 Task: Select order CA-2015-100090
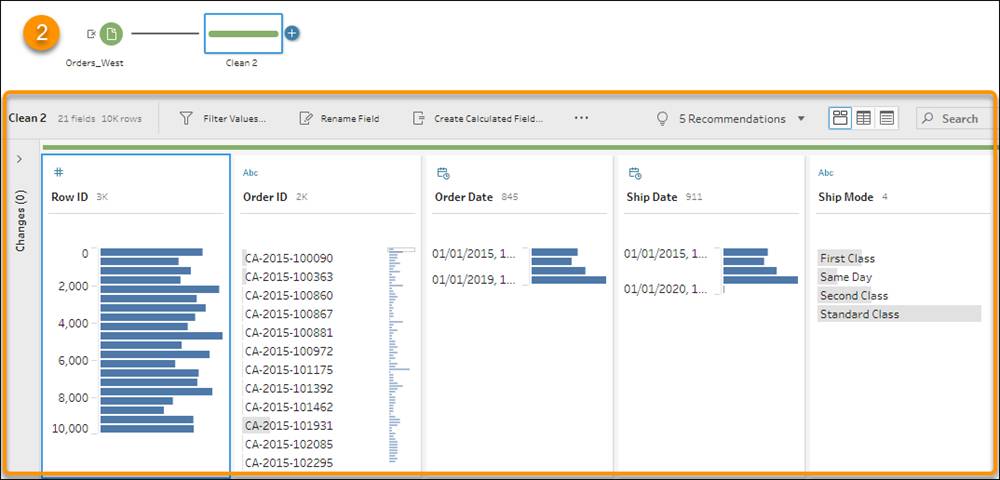(x=289, y=258)
